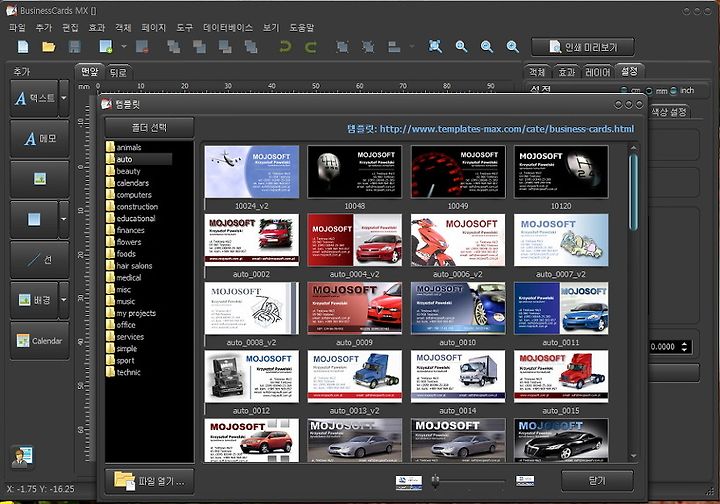This screenshot has width=720, height=504.
Task: Click the last magnifier zoom icon
Action: (512, 46)
